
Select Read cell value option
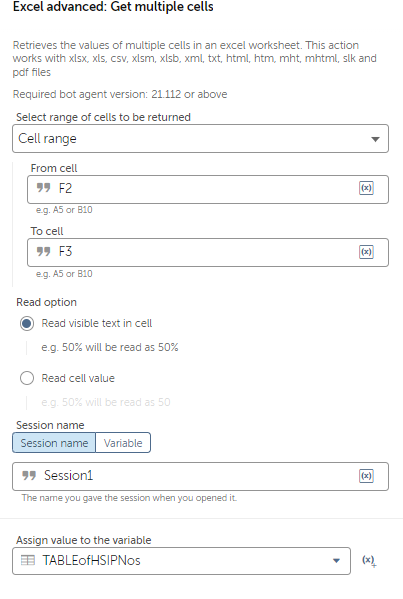click(x=27, y=378)
